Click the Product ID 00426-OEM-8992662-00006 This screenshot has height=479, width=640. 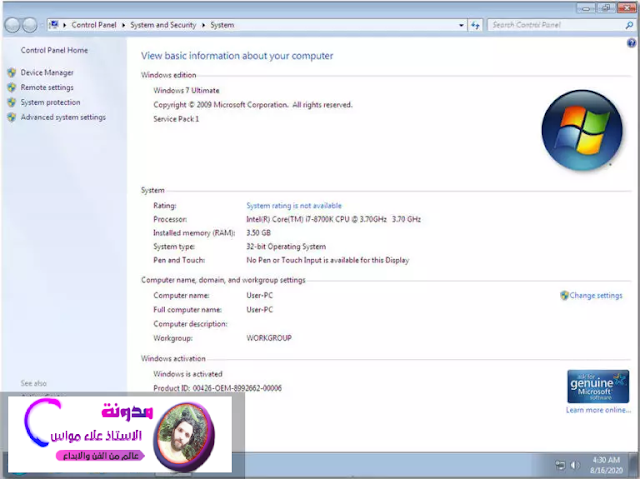pos(217,388)
